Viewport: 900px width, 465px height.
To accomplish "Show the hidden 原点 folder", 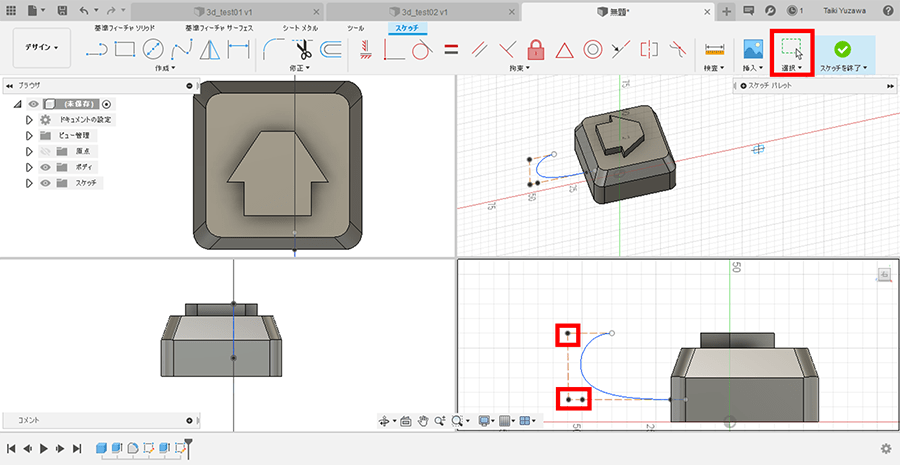I will coord(44,151).
